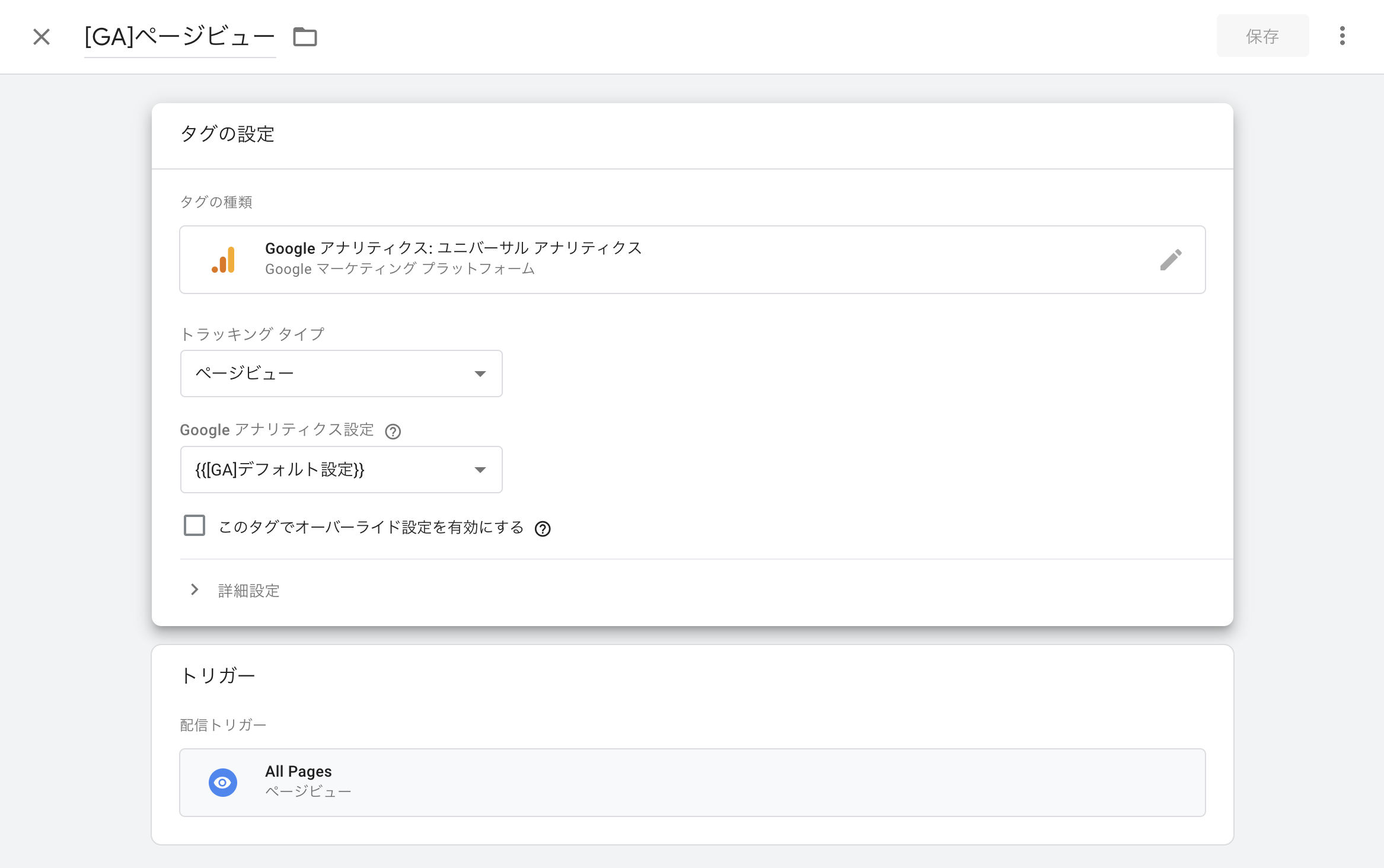Click the help icon next to the override setting
Screen dimensions: 1384x868
coord(543,528)
